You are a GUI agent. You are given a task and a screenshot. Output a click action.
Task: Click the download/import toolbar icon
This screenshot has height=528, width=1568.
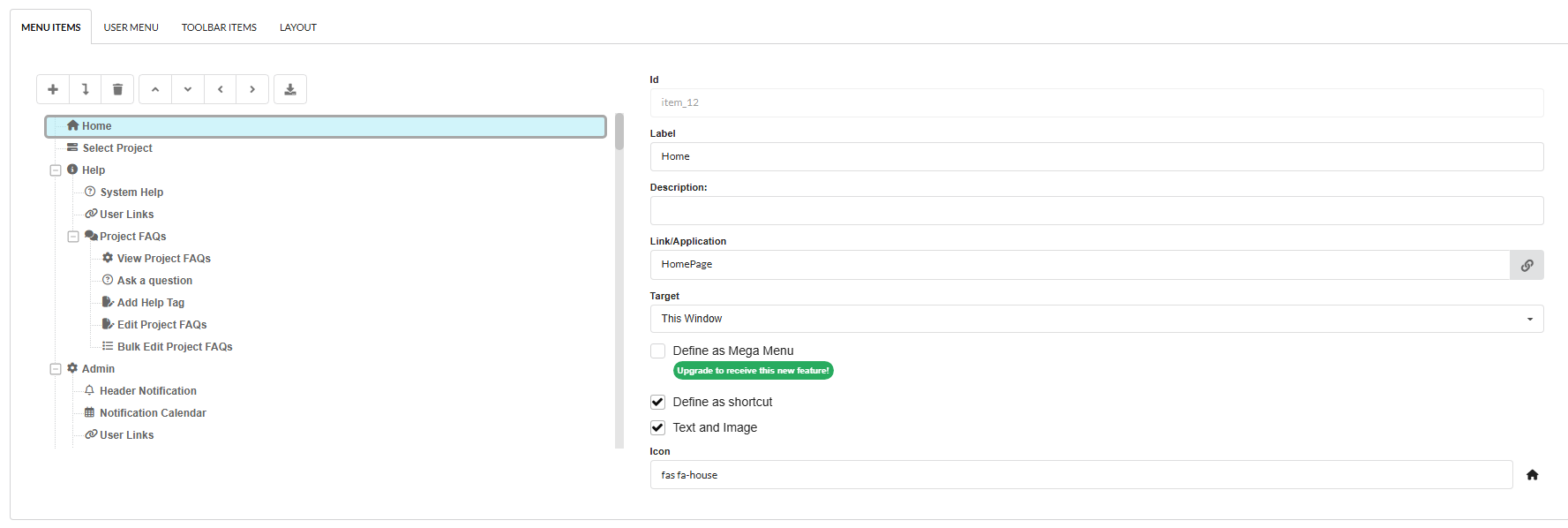[x=290, y=89]
